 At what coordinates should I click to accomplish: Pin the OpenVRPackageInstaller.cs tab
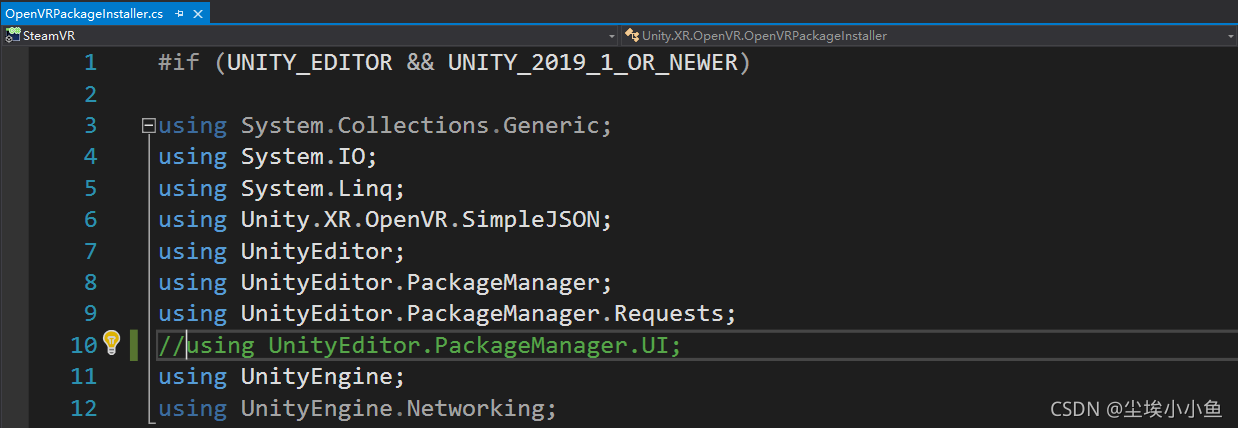point(178,14)
